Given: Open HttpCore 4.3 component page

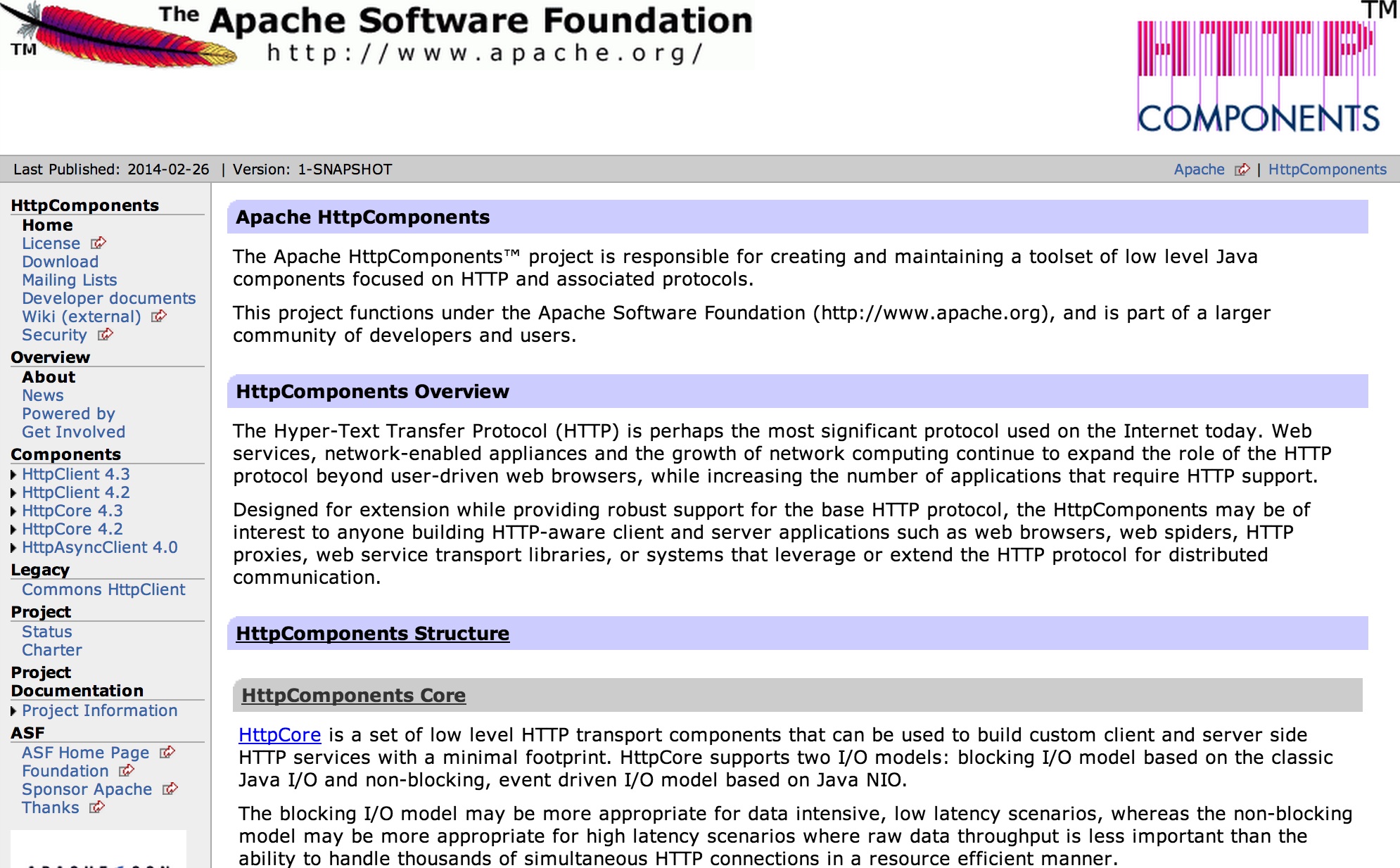Looking at the screenshot, I should [x=72, y=511].
